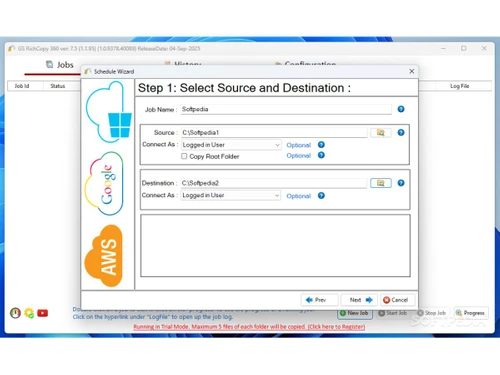The height and width of the screenshot is (375, 500).
Task: Enable the Copy Root Folder checkbox
Action: 184,156
